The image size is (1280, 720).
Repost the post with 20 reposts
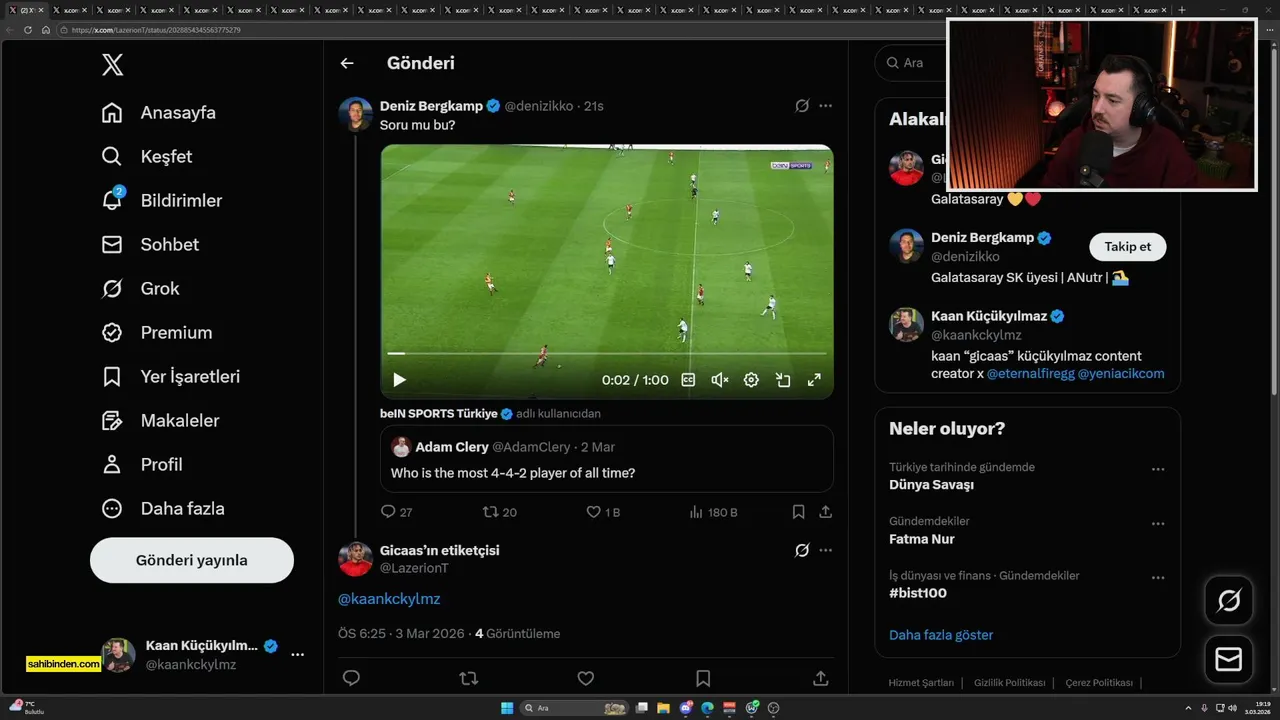tap(500, 512)
